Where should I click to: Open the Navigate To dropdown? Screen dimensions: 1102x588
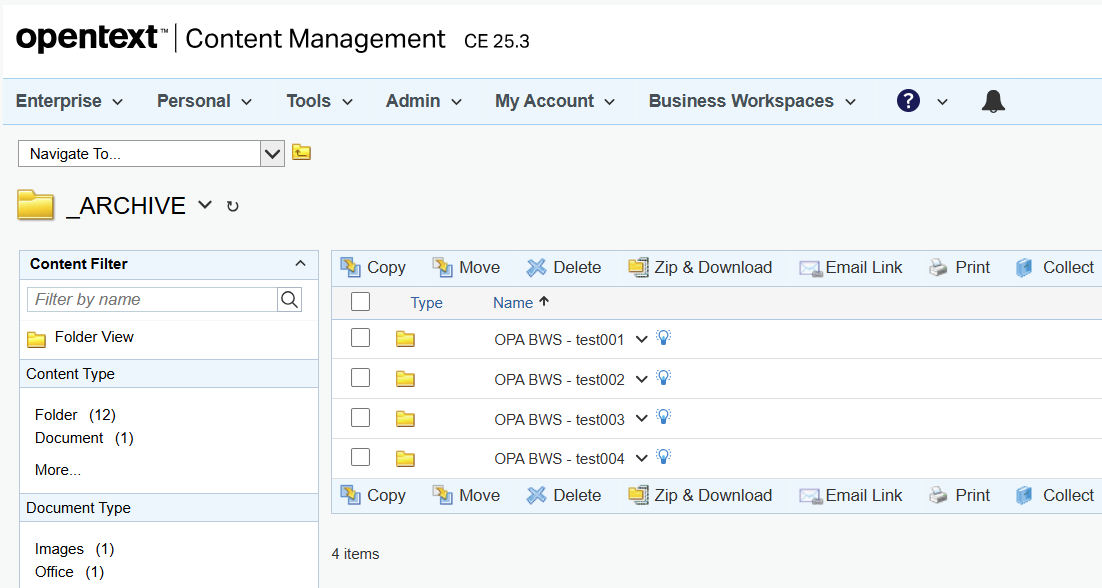pos(272,154)
